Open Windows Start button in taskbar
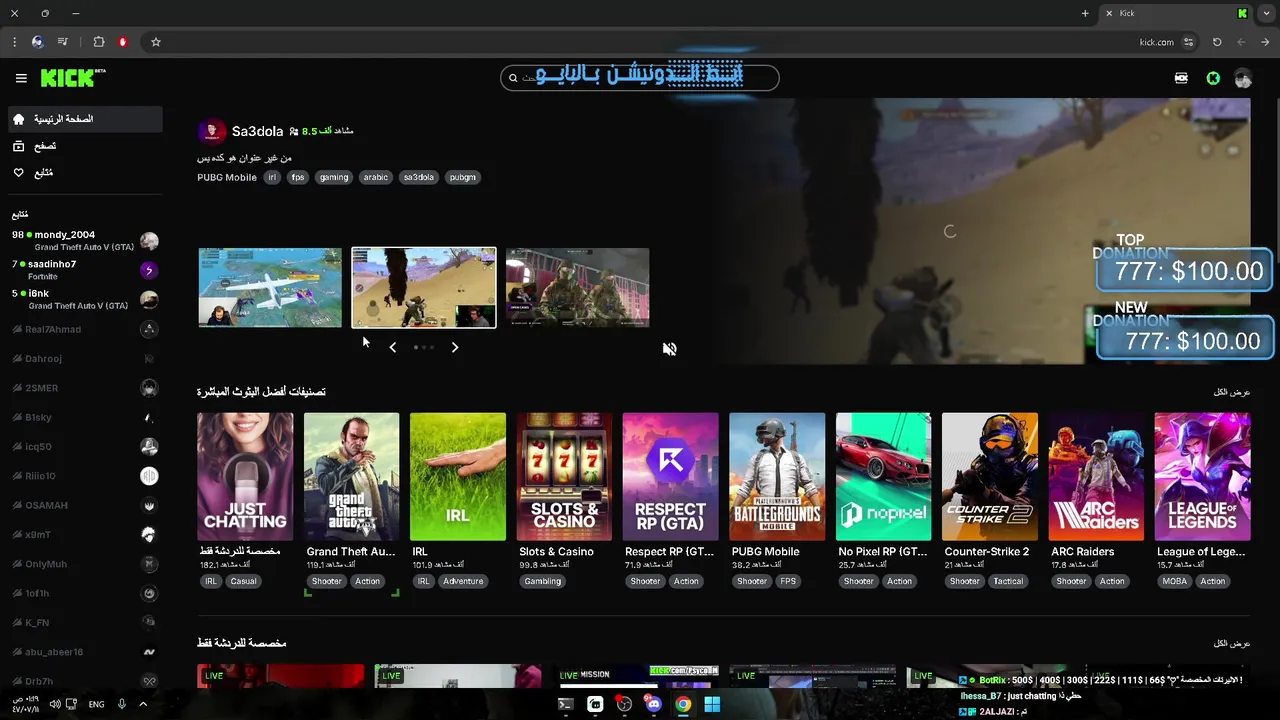The image size is (1280, 720). (712, 704)
